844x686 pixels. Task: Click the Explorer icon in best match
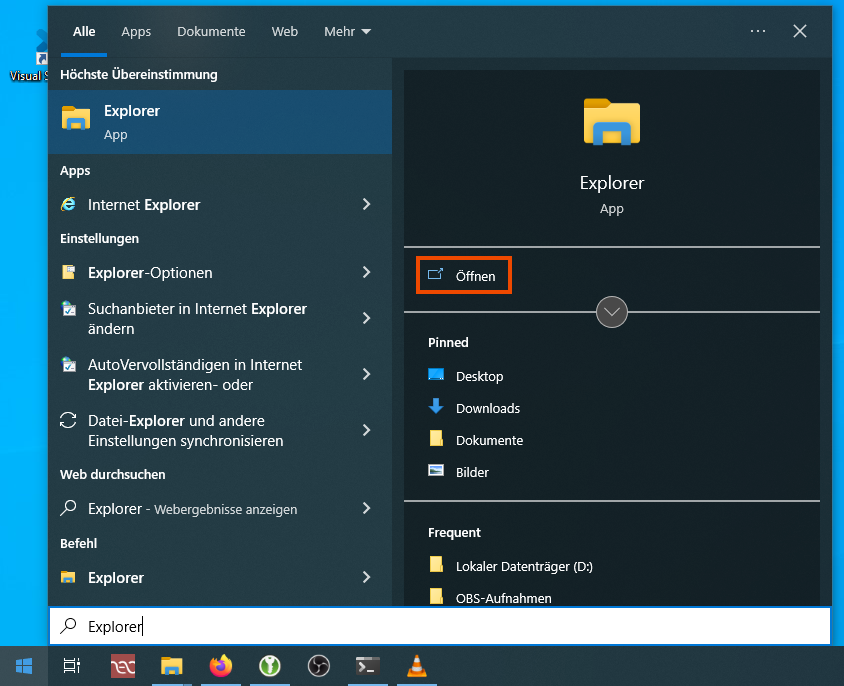coord(76,118)
